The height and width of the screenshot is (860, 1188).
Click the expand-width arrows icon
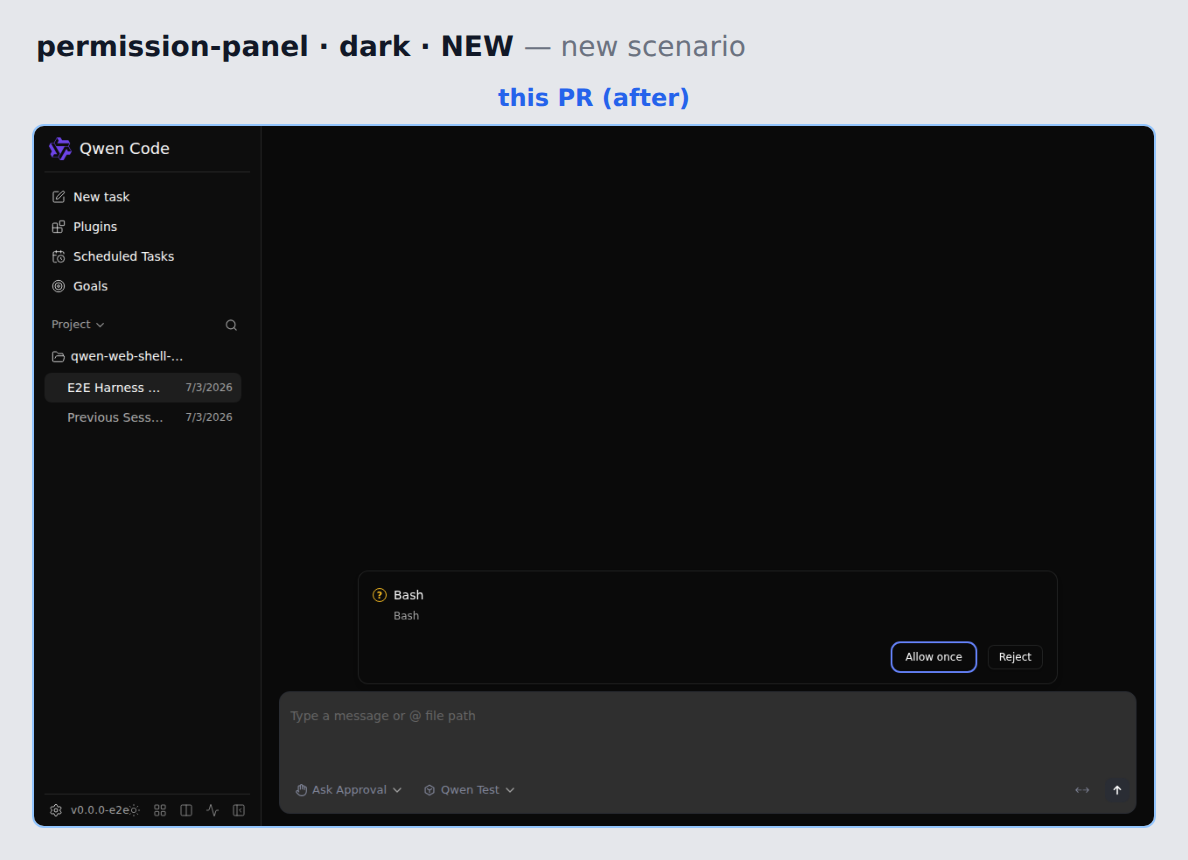[x=1082, y=790]
